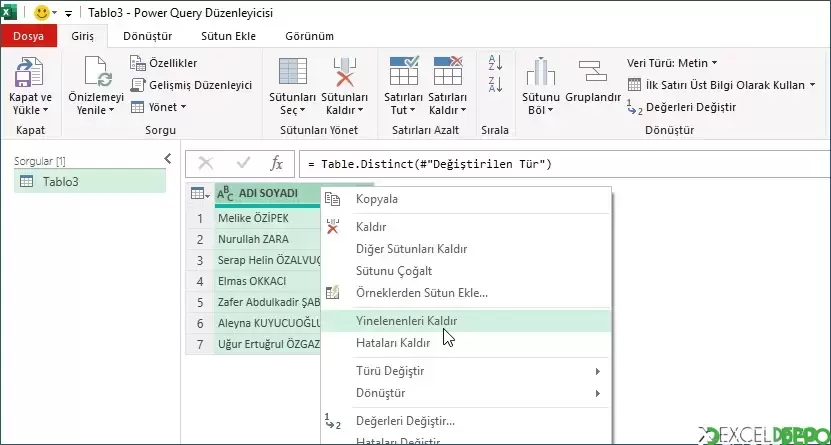Click Değerleri Değiştir in the ribbon
831x445 pixels.
point(682,107)
